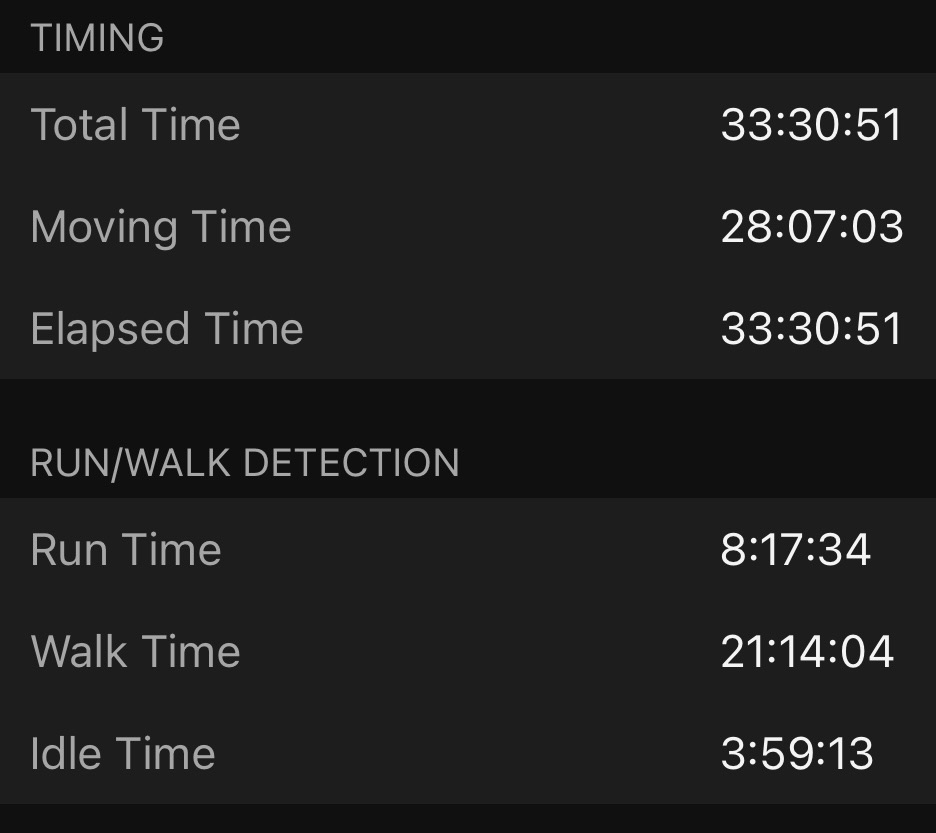The height and width of the screenshot is (833, 936).
Task: Select the Walk Time label
Action: 135,652
